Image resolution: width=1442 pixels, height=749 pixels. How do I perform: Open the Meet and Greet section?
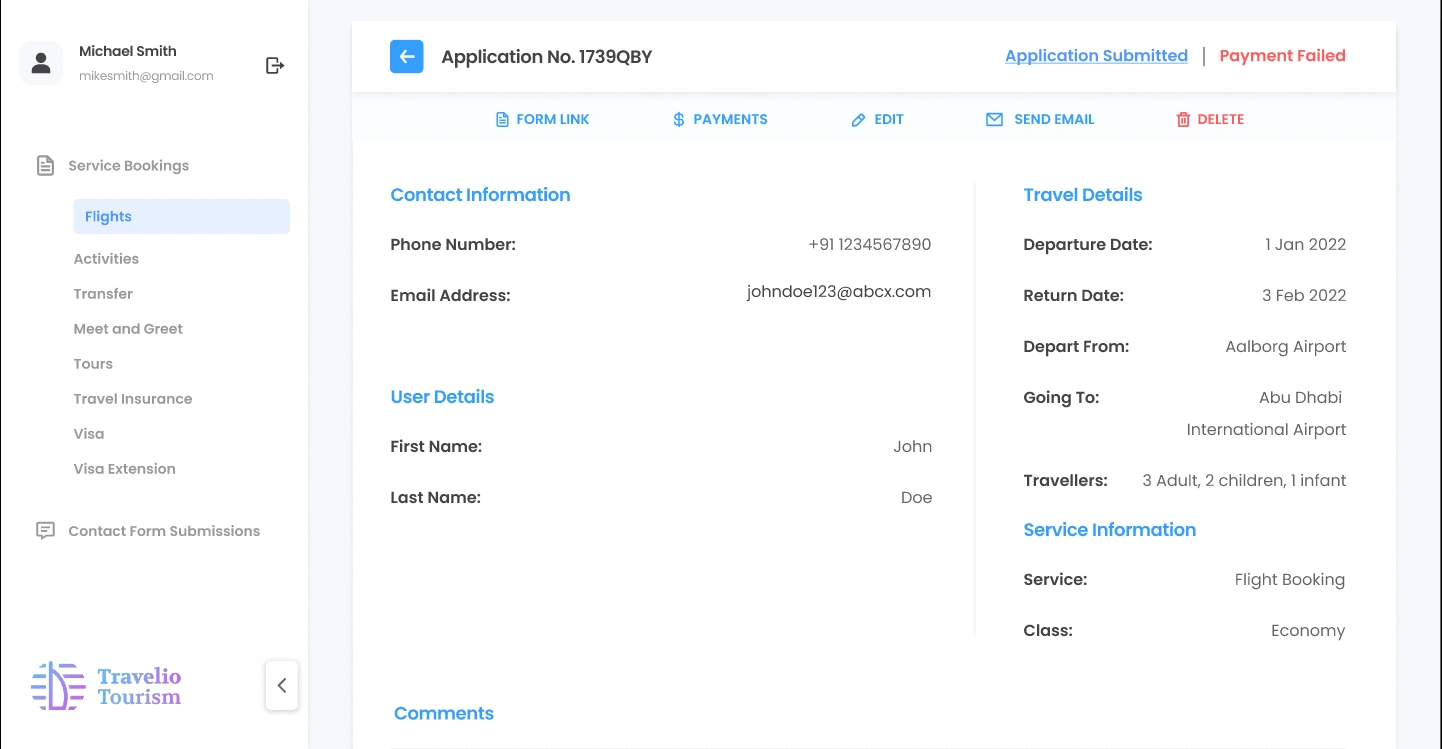coord(128,329)
